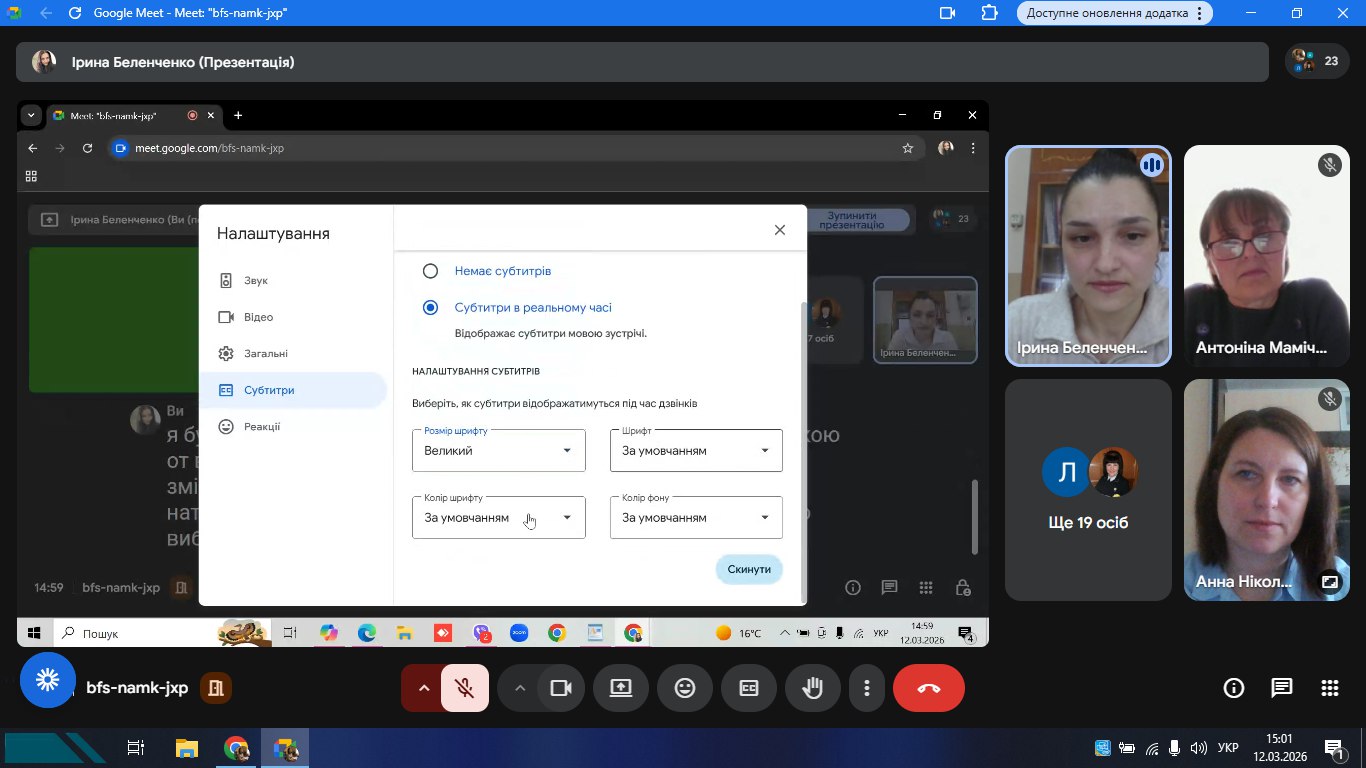Toggle closed captions CC button

point(748,688)
